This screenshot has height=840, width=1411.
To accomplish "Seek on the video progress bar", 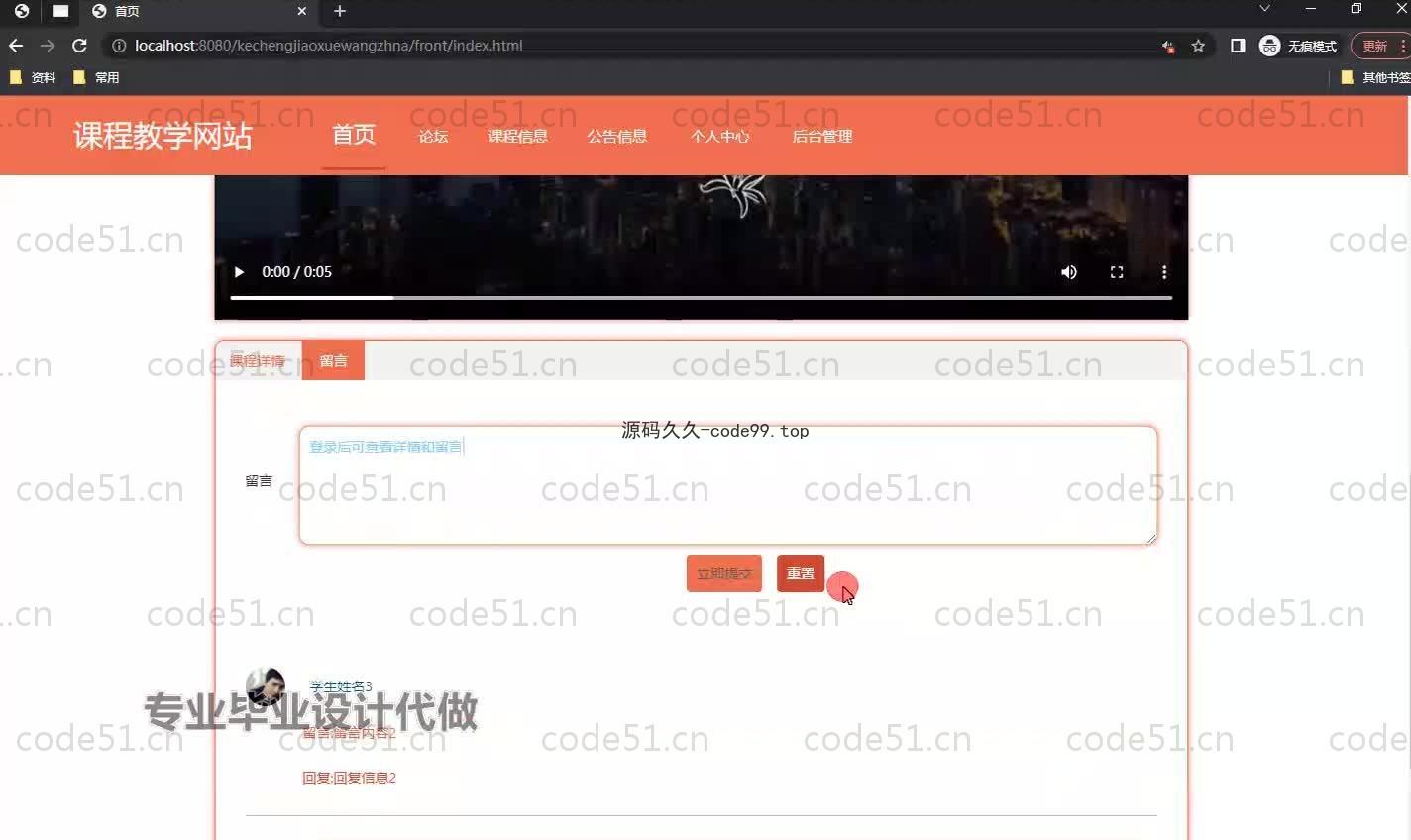I will click(x=702, y=297).
